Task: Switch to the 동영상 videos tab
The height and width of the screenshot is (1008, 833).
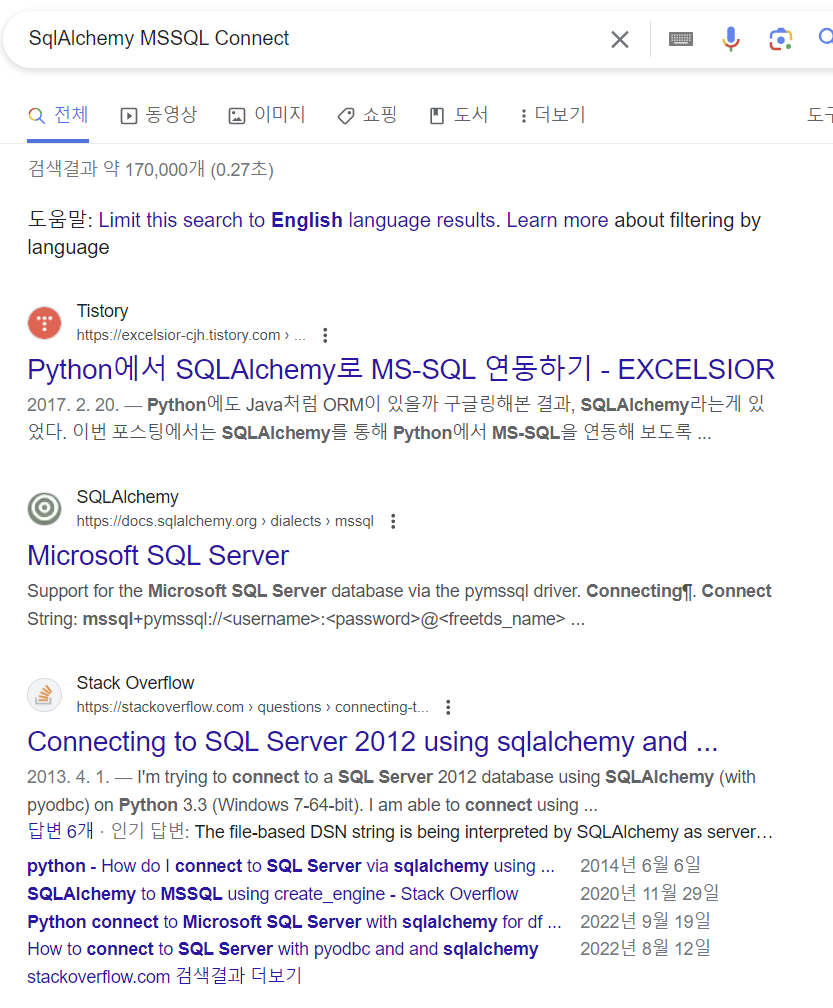Action: pyautogui.click(x=159, y=115)
